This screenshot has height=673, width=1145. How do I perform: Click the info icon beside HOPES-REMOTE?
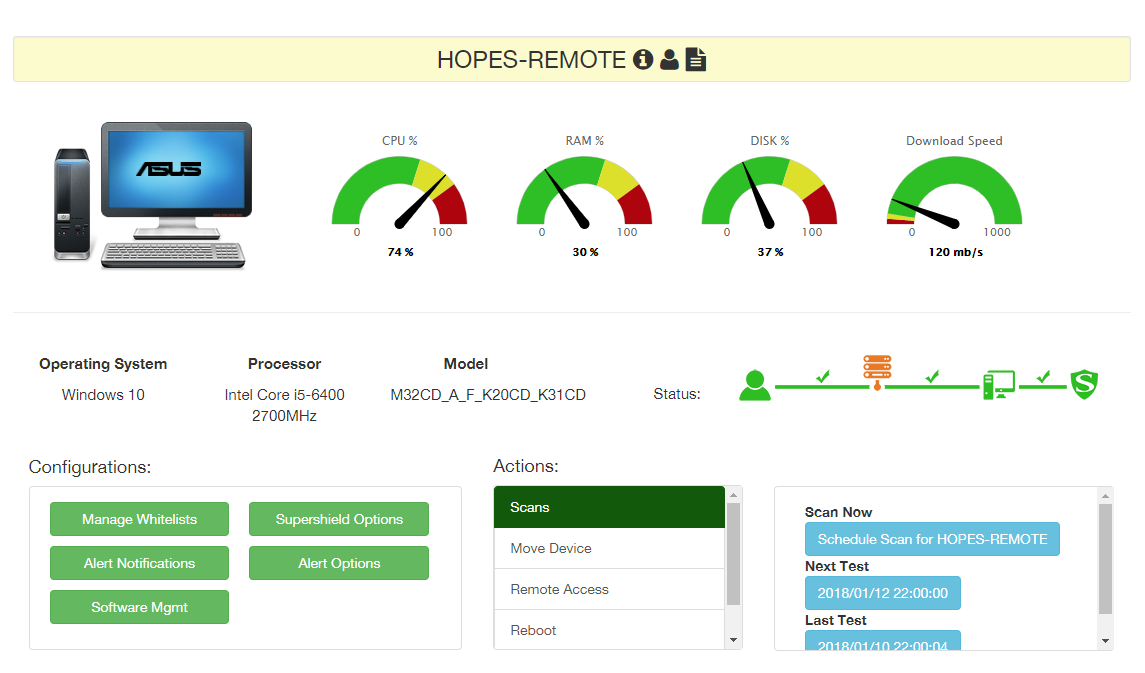[x=643, y=60]
